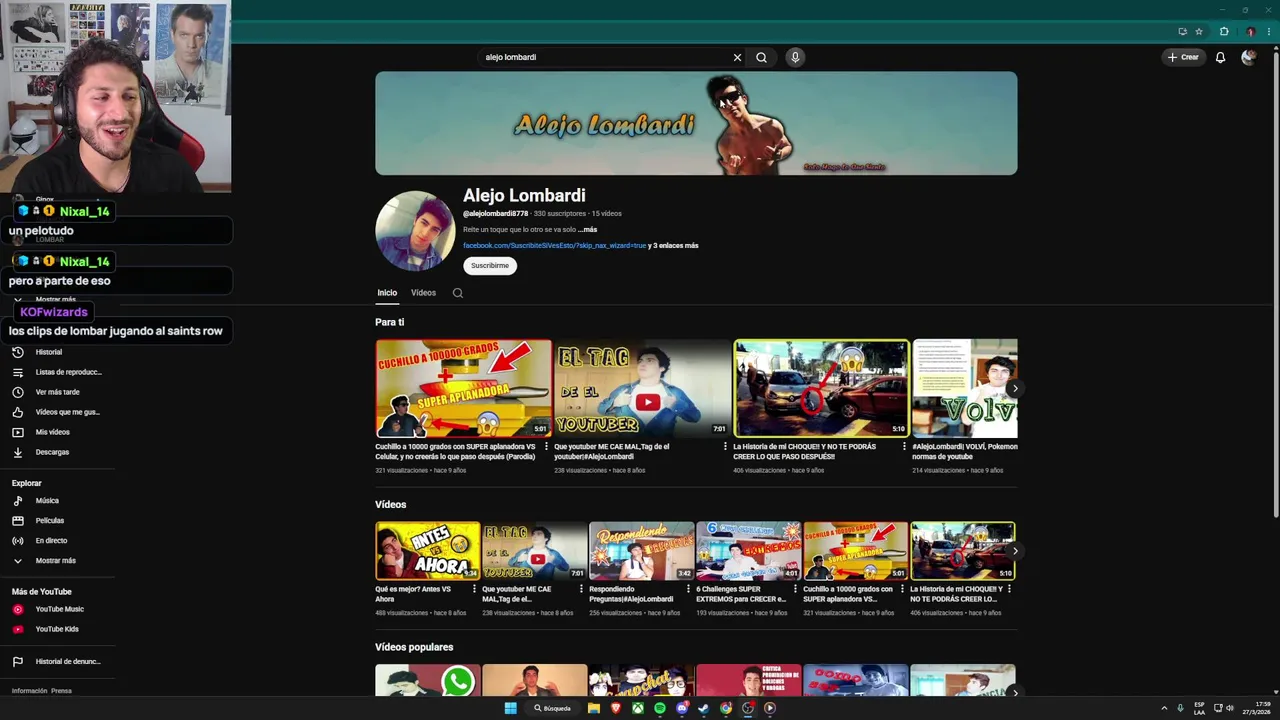Open 6 Challenges SUPER EXTREMOS thumbnail
This screenshot has height=720, width=1280.
748,551
